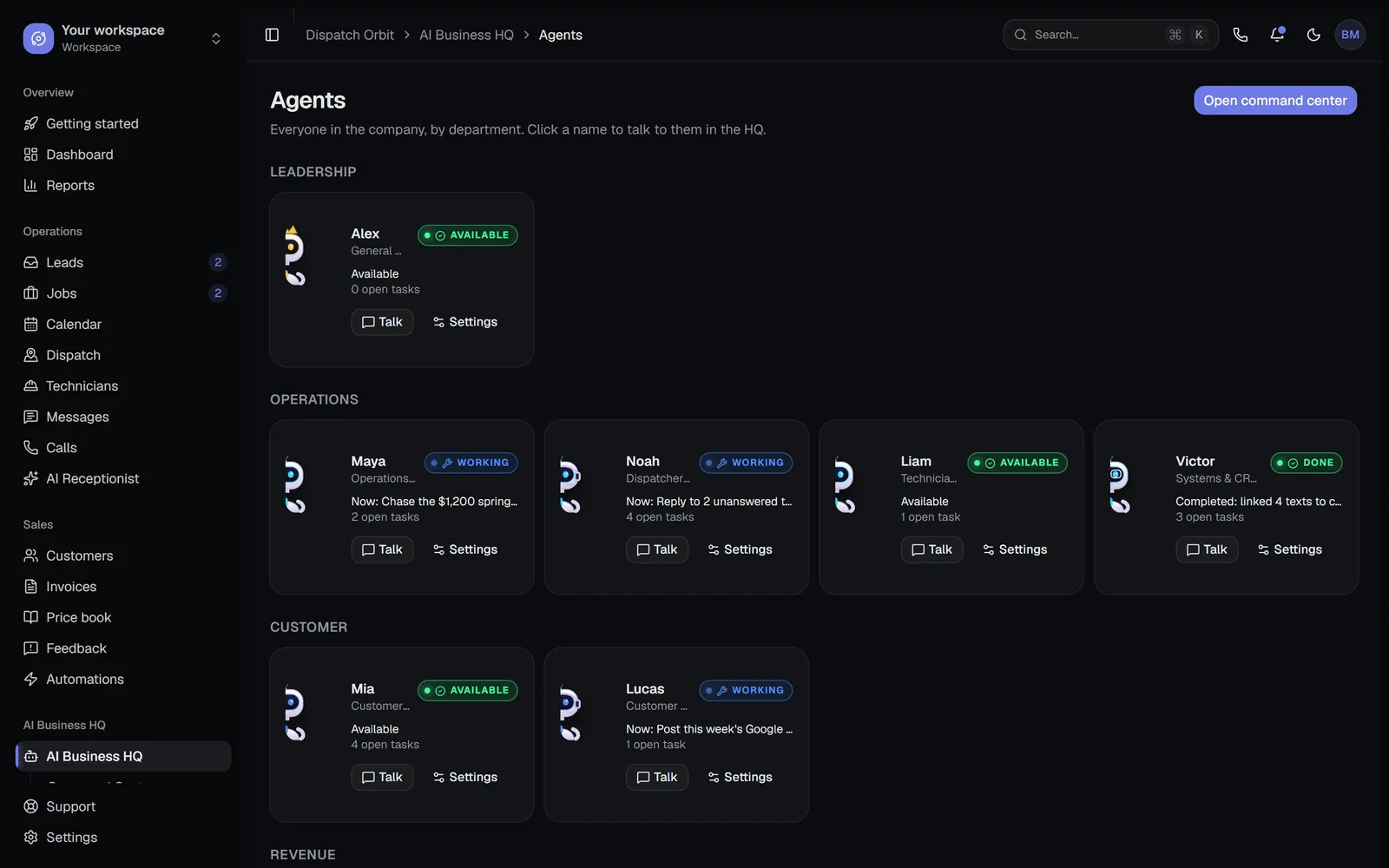1389x868 pixels.
Task: Focus the Search field
Action: click(1110, 35)
